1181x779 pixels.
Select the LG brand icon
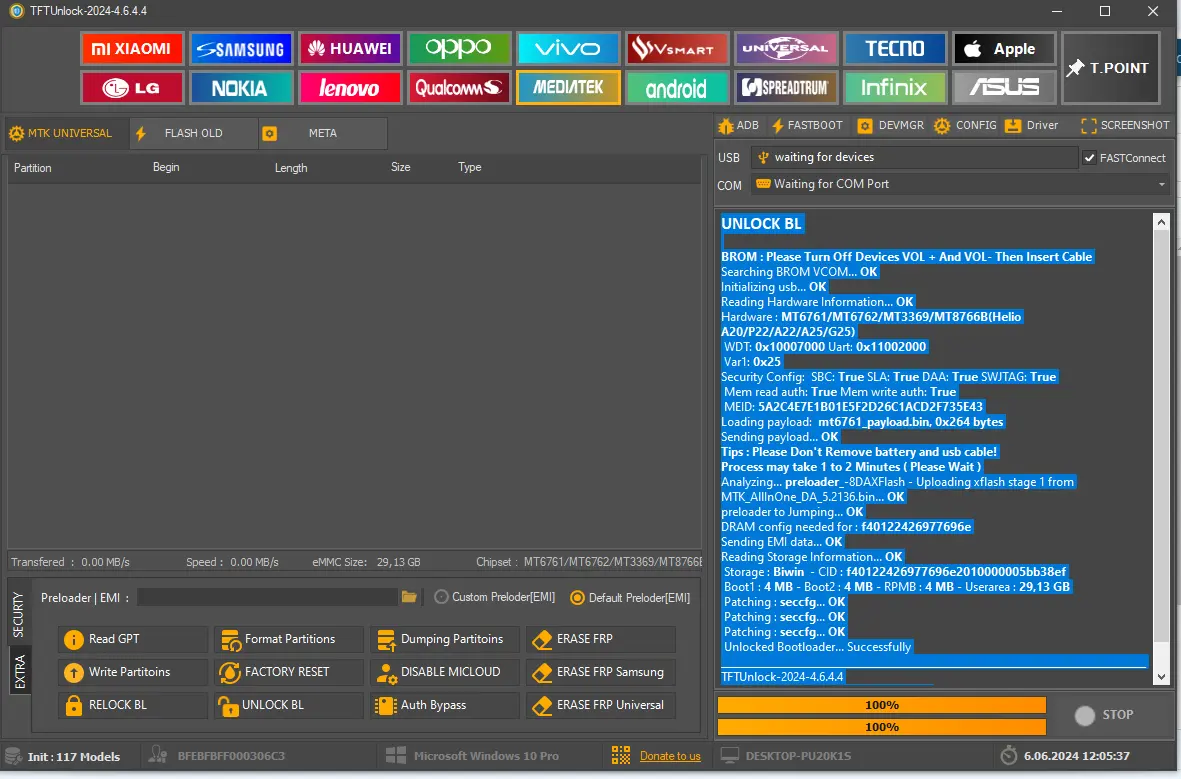pyautogui.click(x=132, y=88)
